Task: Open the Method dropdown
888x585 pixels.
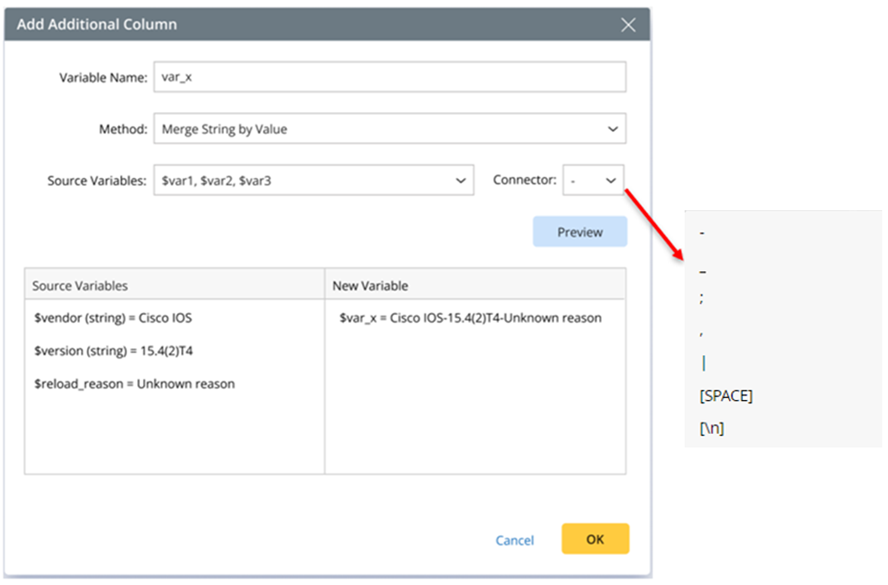Action: [x=389, y=128]
